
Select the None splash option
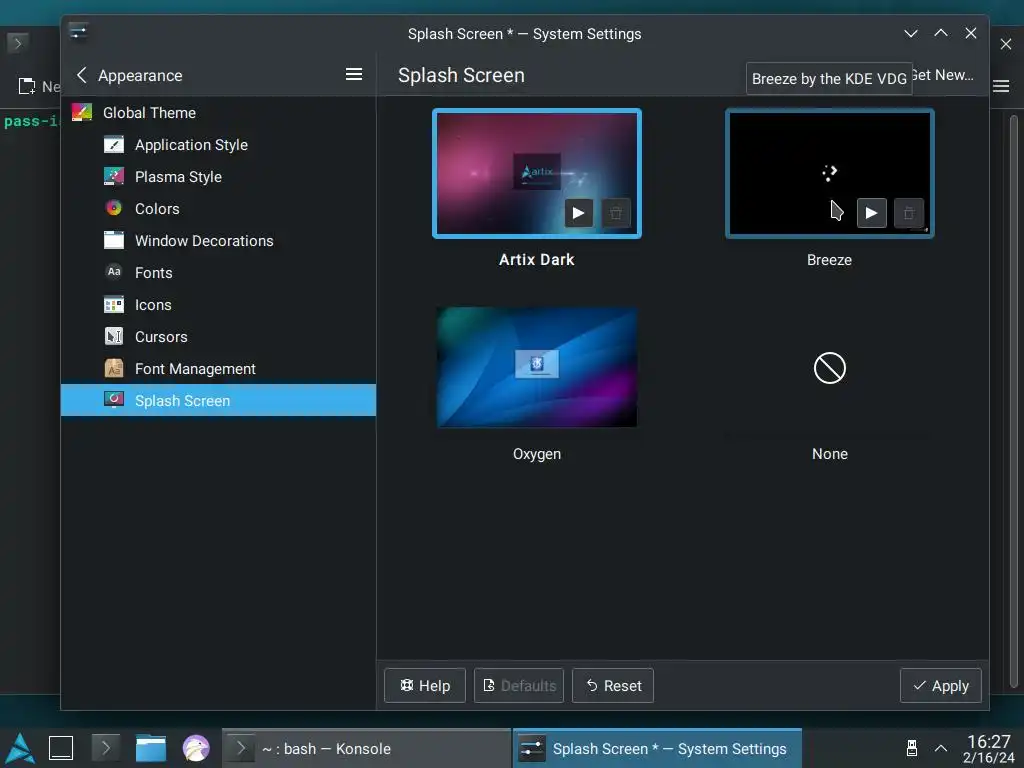point(829,368)
